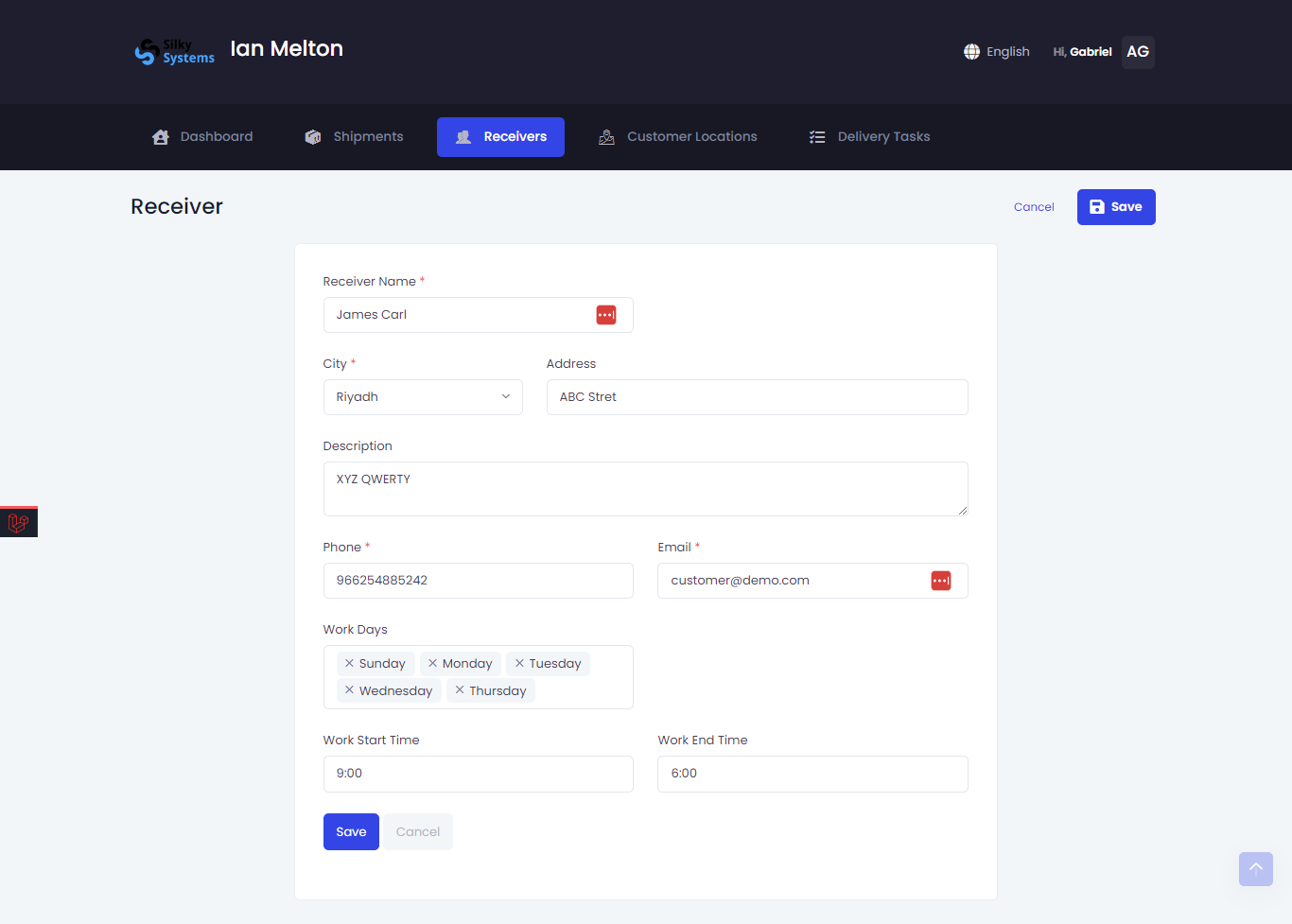Viewport: 1292px width, 924px height.
Task: Remove Tuesday from Work Days
Action: tap(519, 664)
